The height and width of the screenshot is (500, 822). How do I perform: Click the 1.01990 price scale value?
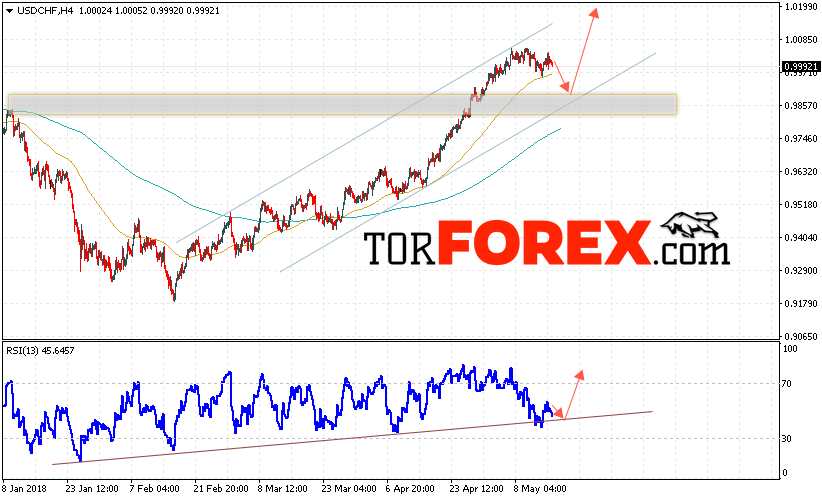801,7
